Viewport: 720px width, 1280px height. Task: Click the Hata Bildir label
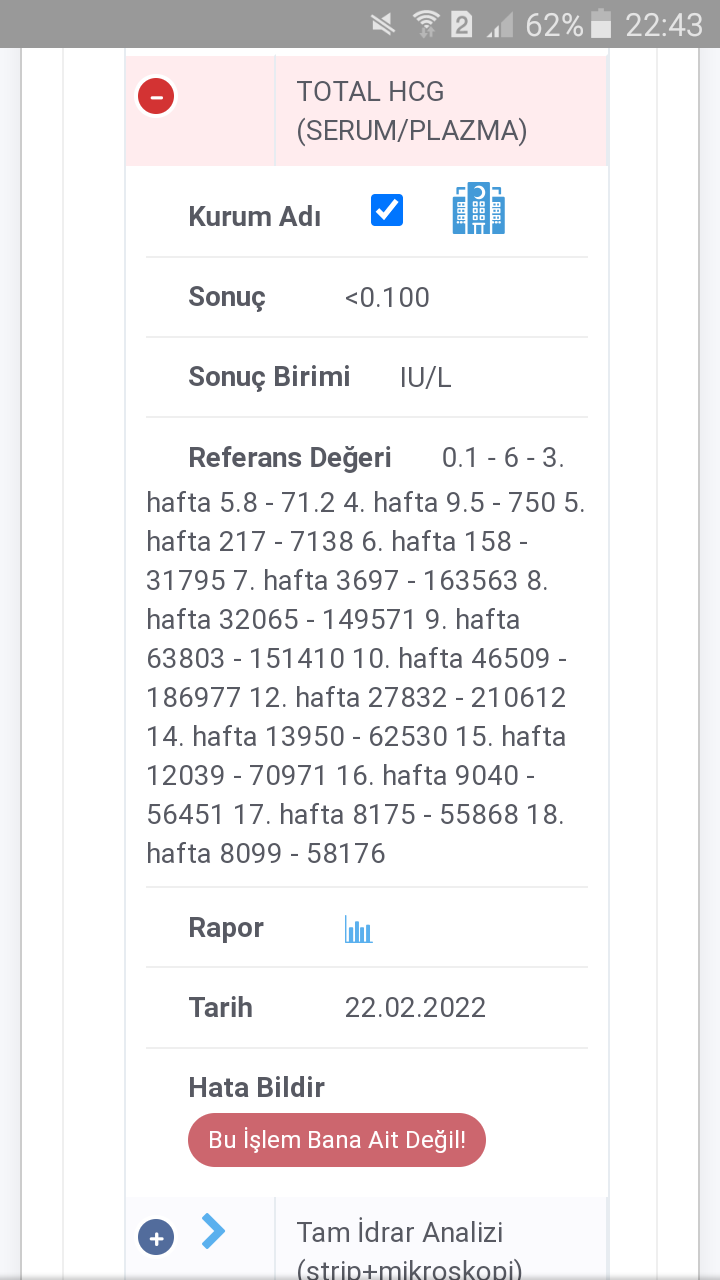[x=256, y=1087]
